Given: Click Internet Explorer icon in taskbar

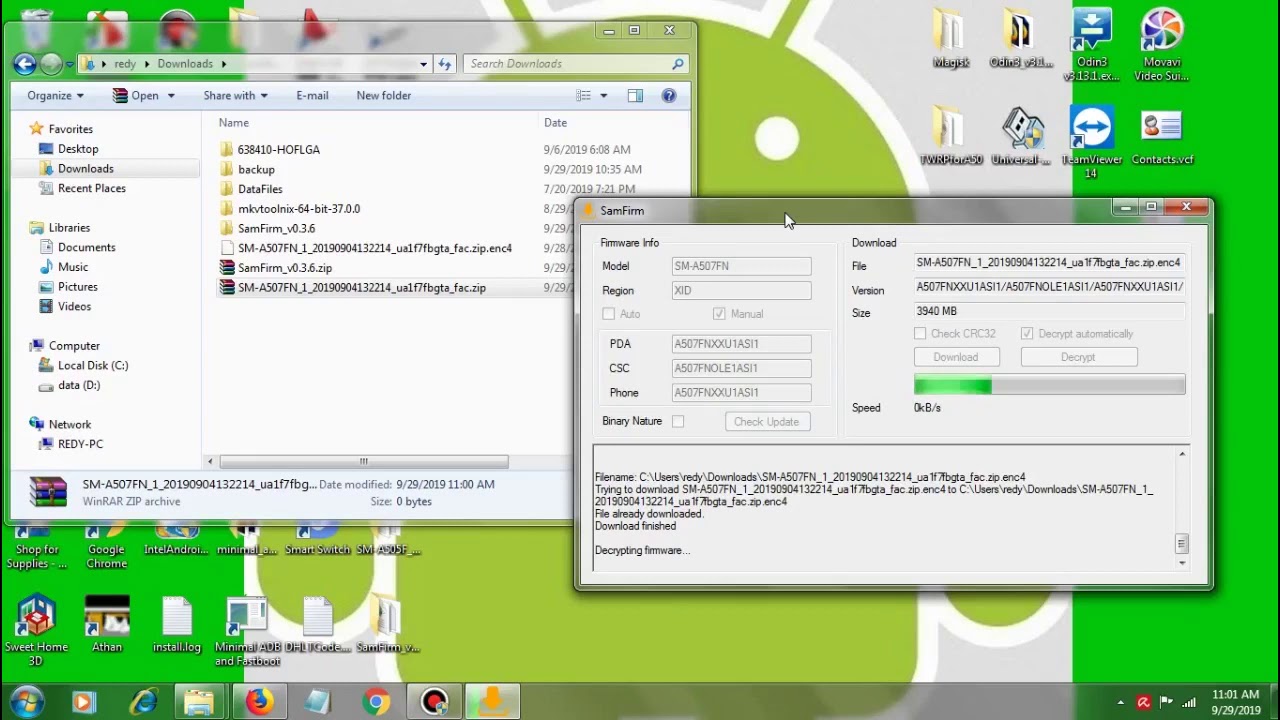Looking at the screenshot, I should (144, 702).
